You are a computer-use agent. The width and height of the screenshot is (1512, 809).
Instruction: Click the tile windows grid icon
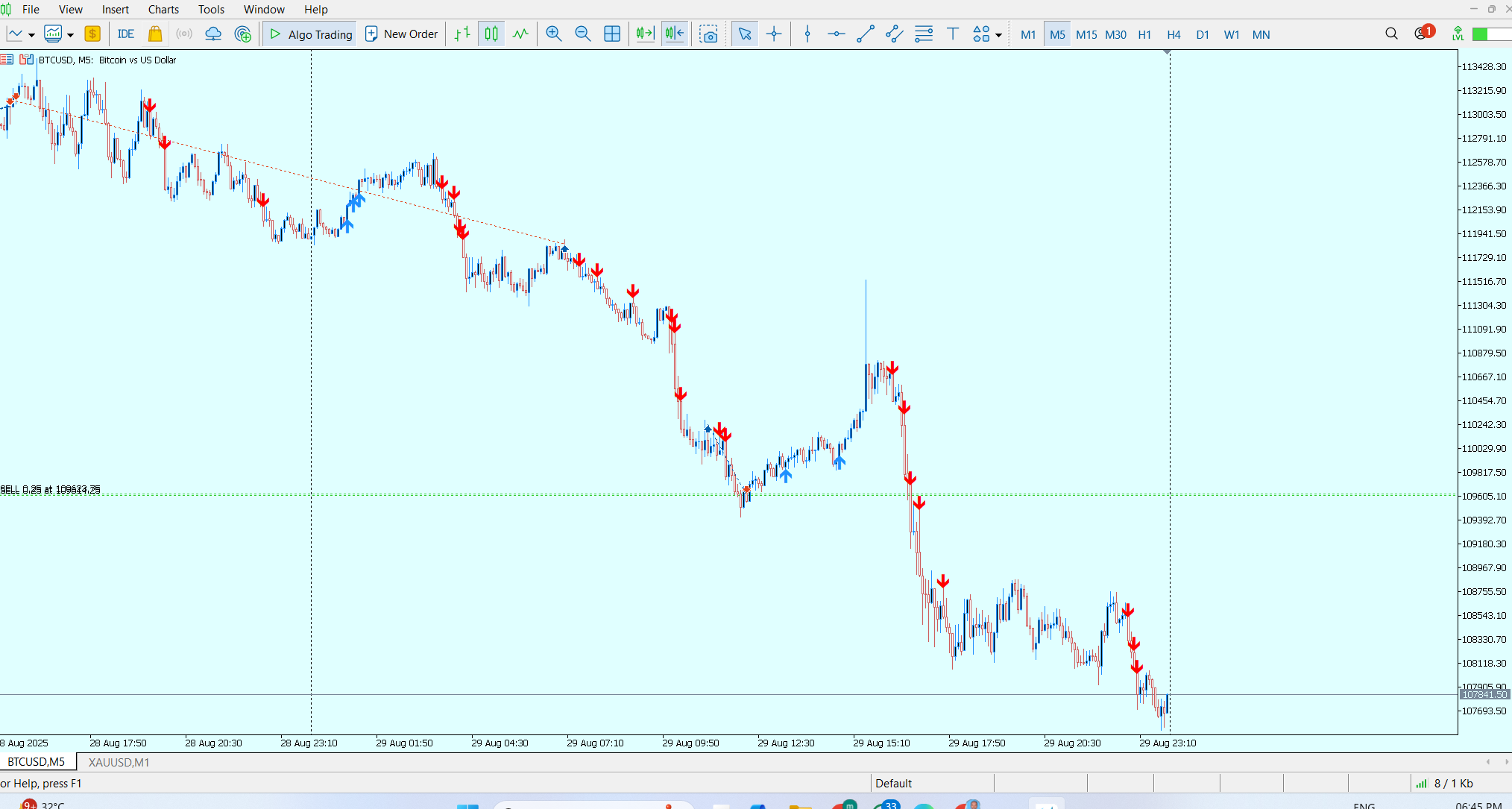tap(612, 34)
